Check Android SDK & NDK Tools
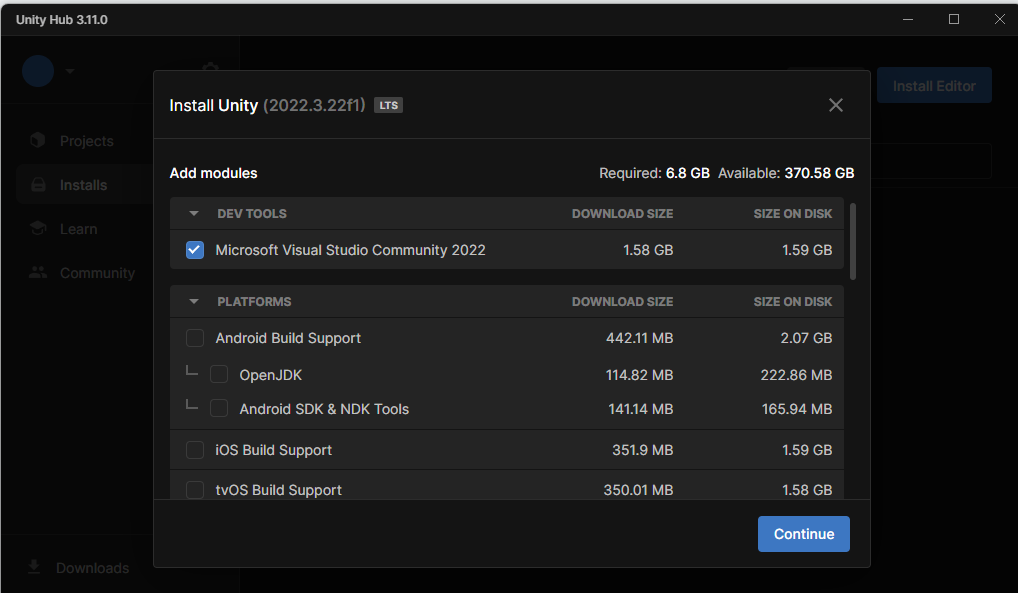Image resolution: width=1018 pixels, height=593 pixels. coord(219,409)
